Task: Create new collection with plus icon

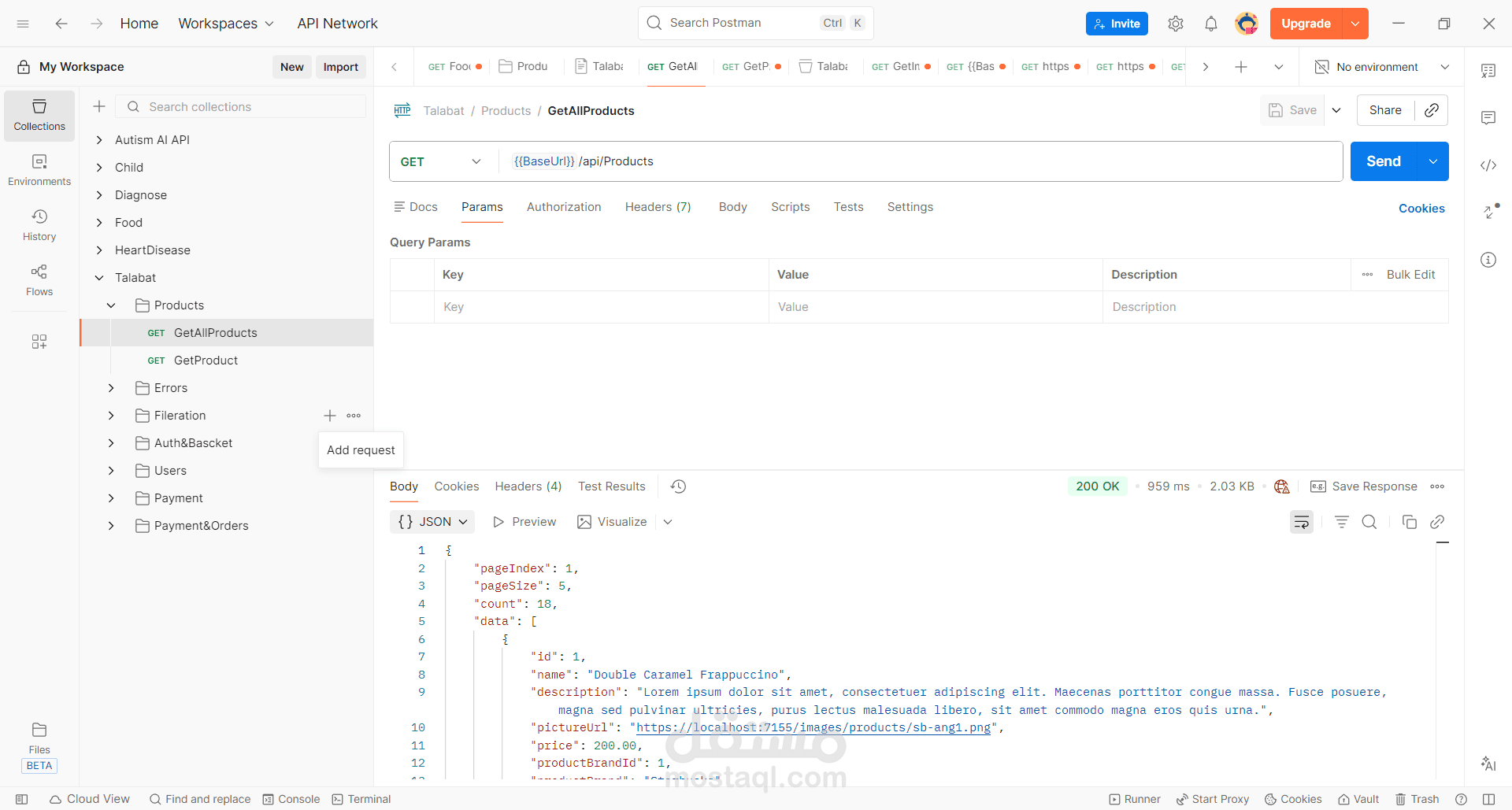Action: coord(99,106)
